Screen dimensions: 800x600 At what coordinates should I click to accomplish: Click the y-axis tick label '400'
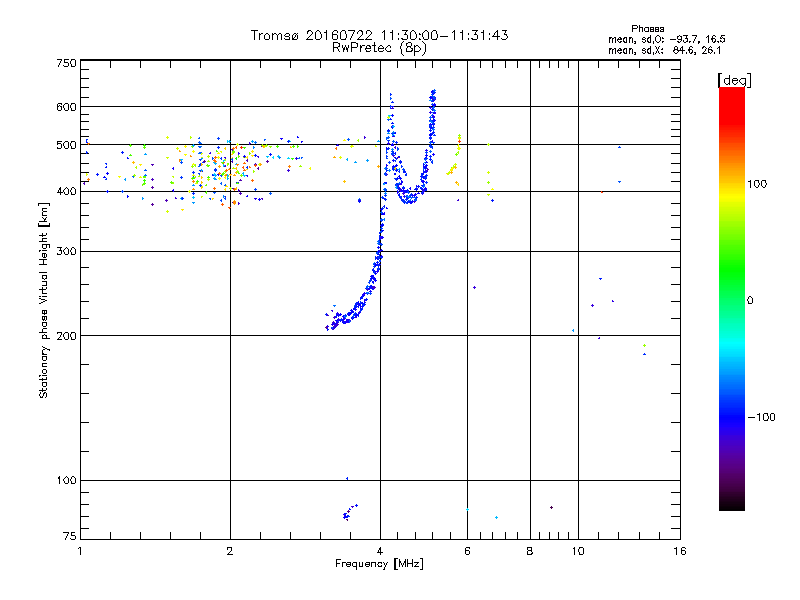[x=66, y=191]
